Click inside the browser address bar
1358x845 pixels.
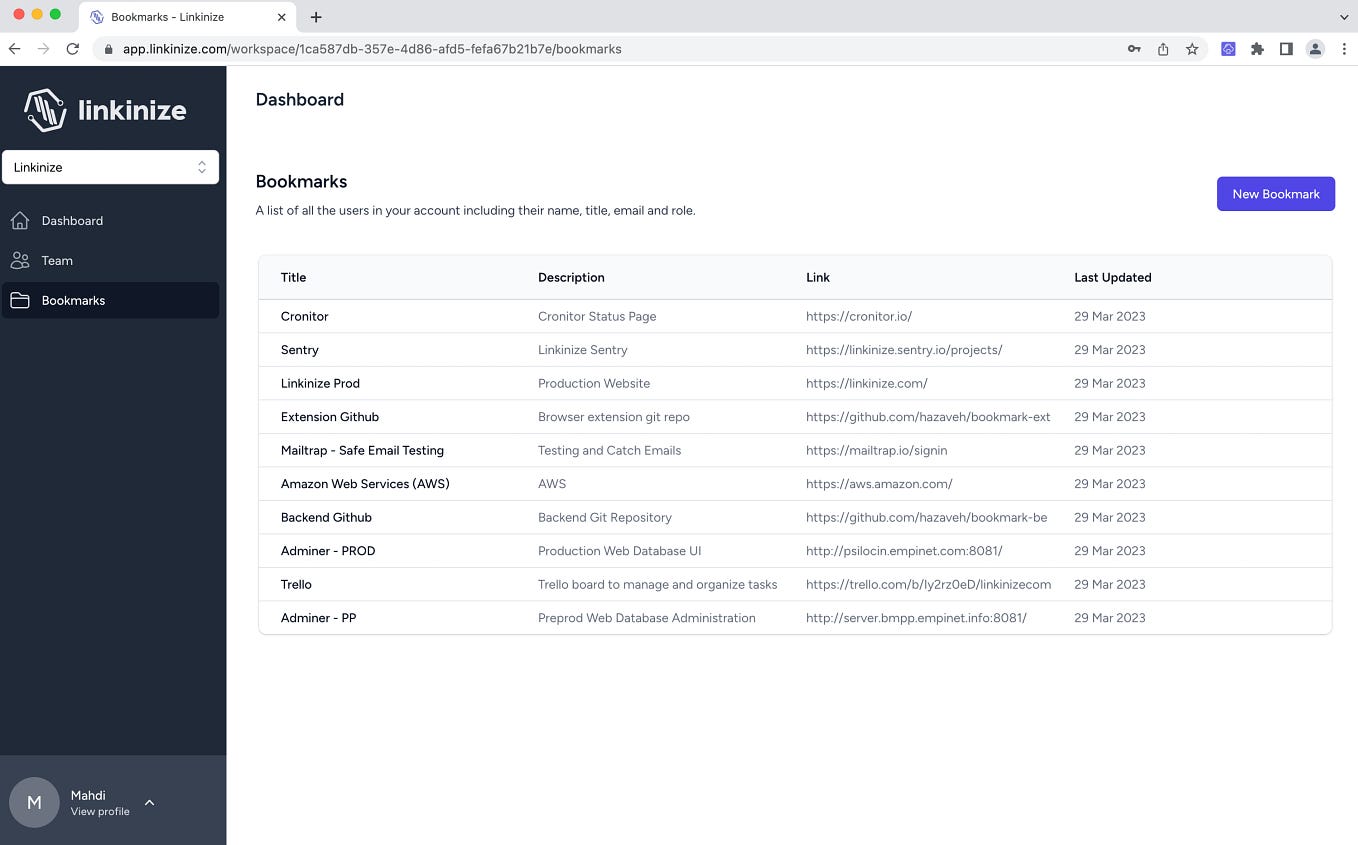click(600, 48)
